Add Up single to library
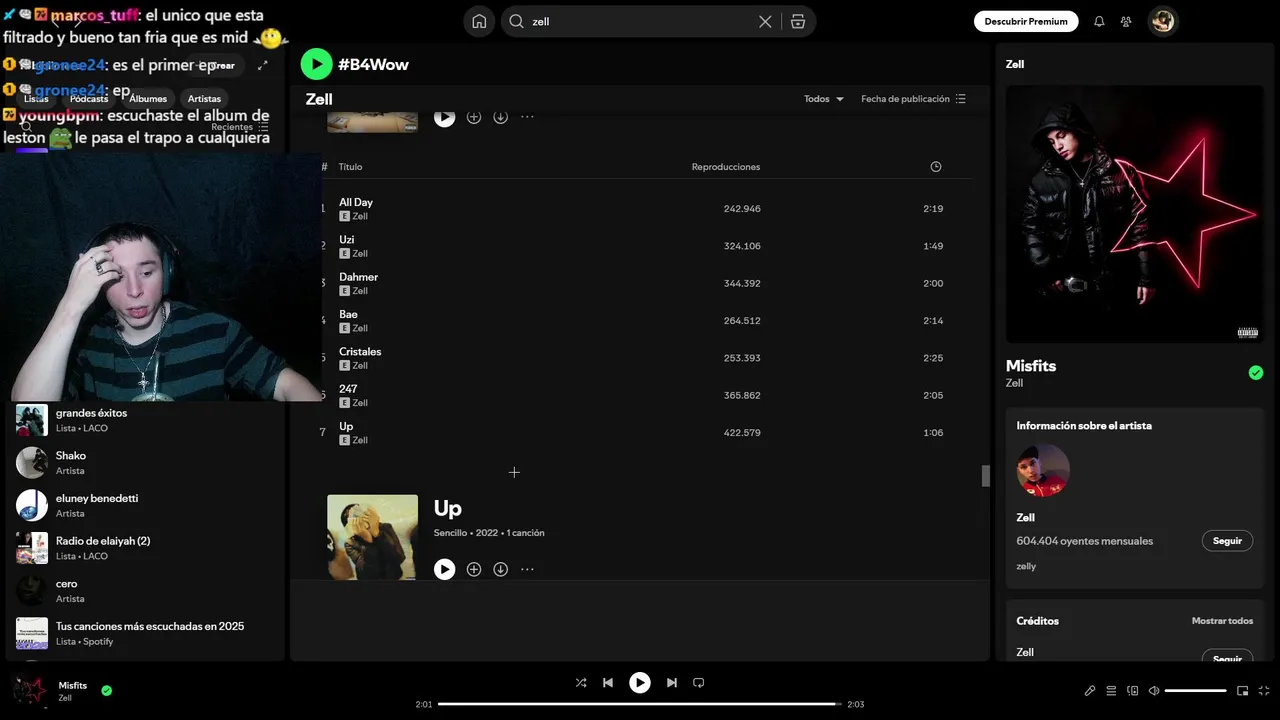1280x720 pixels. pyautogui.click(x=474, y=569)
